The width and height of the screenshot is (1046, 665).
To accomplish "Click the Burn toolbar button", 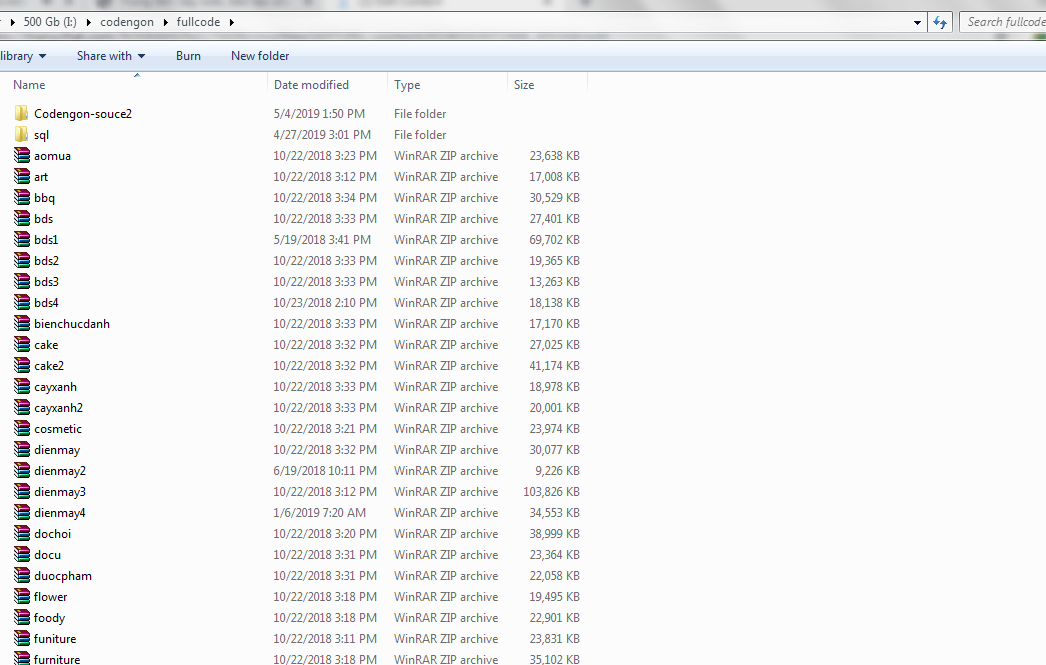I will pyautogui.click(x=188, y=56).
